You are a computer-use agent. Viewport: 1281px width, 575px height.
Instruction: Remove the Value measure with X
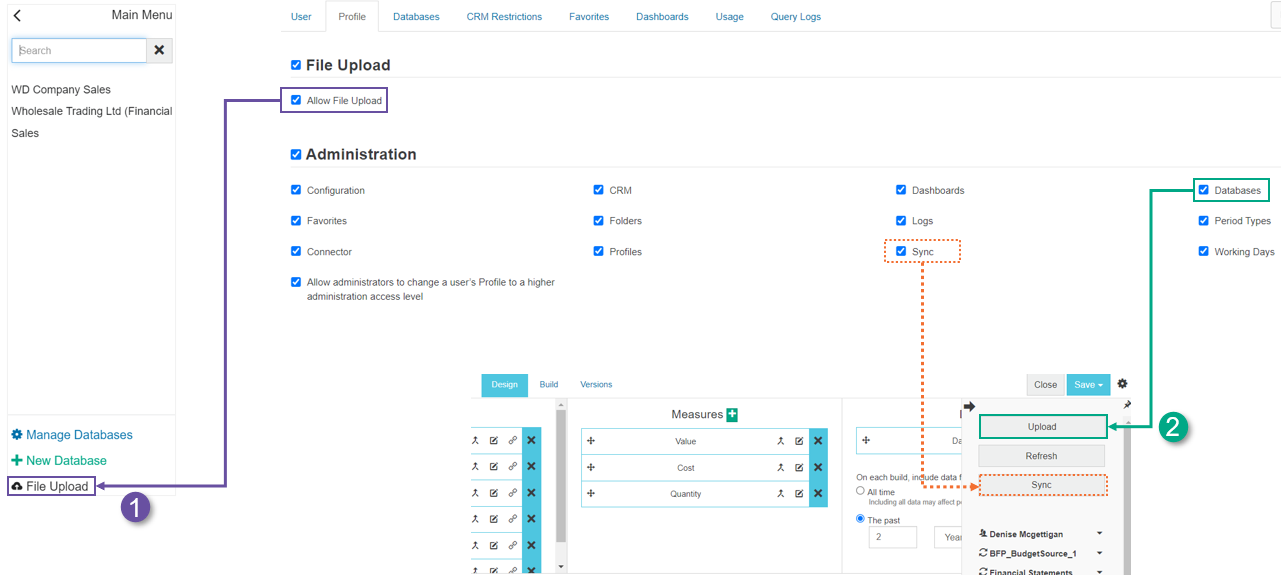(x=818, y=441)
